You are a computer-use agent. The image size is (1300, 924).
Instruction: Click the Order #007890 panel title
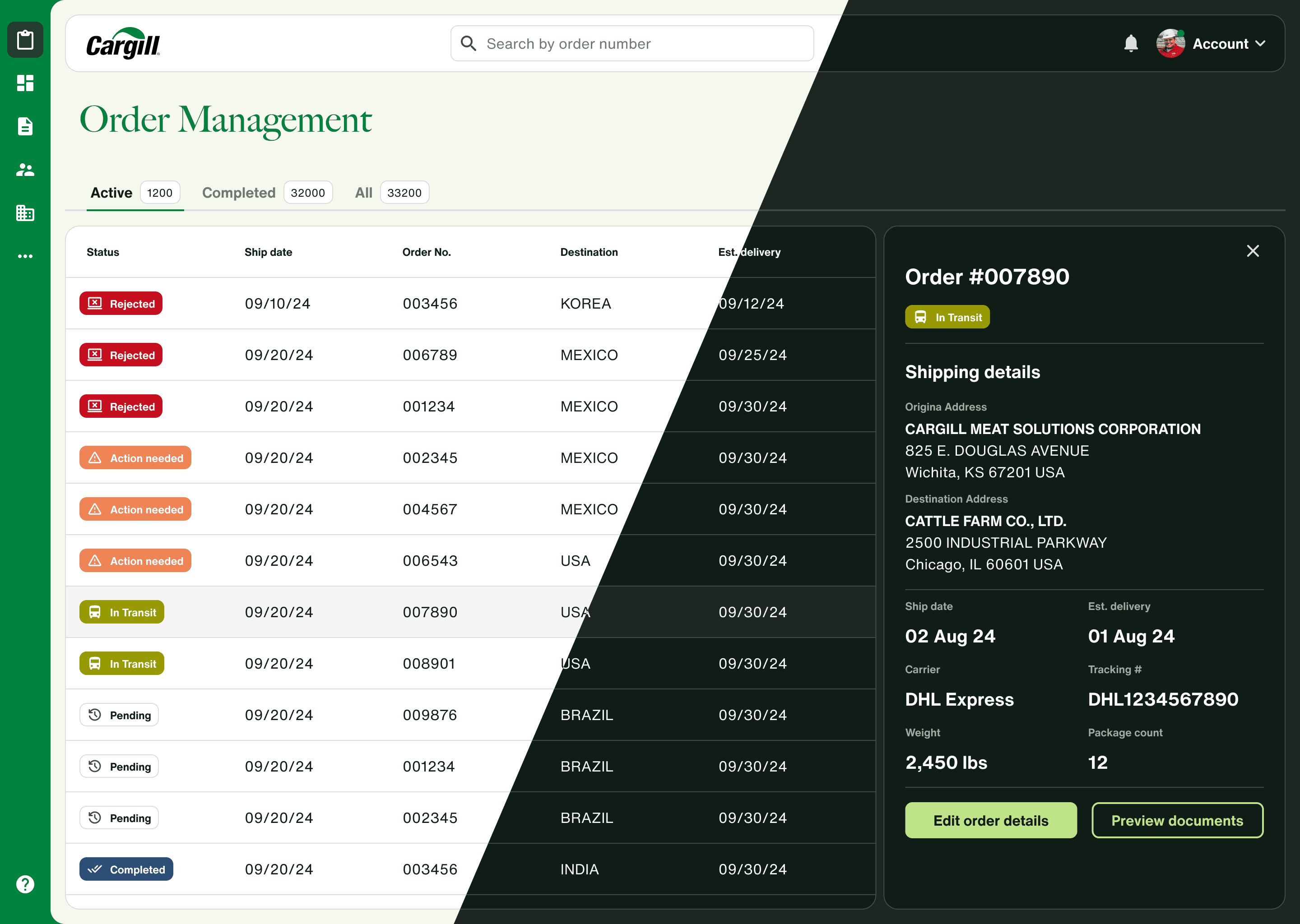coord(987,277)
